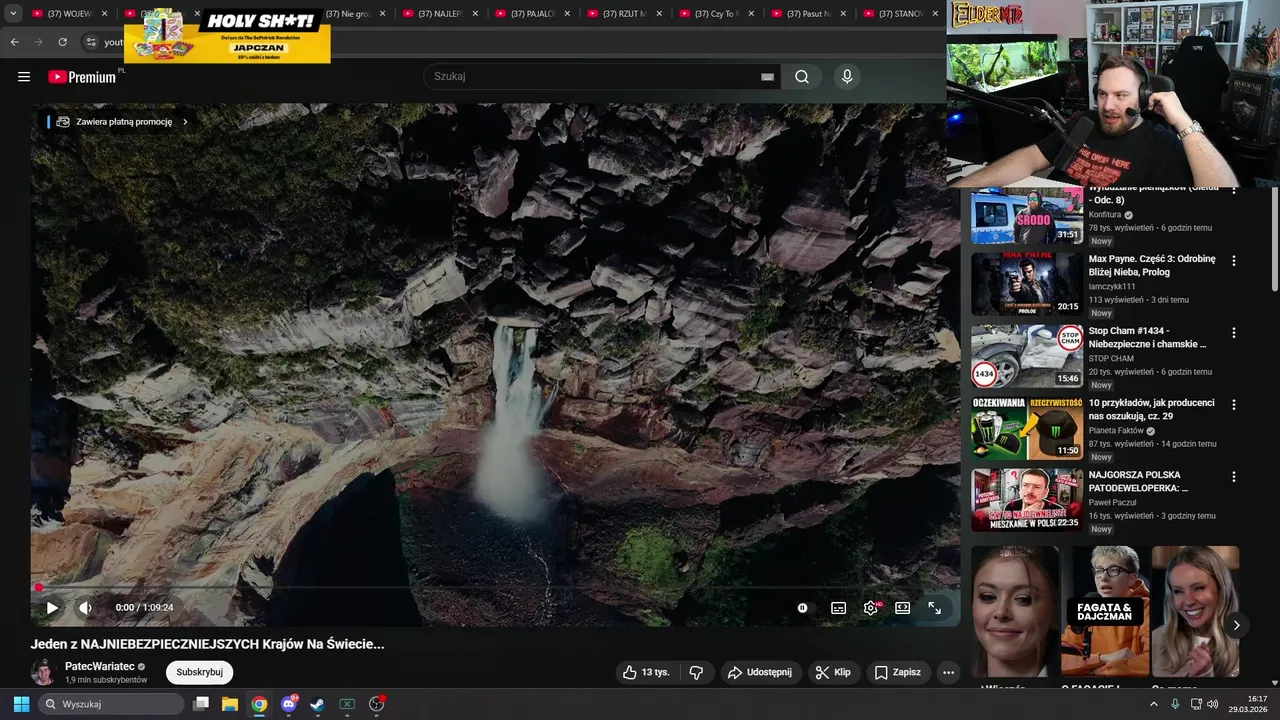
Task: Mute the video volume speaker icon
Action: point(85,608)
